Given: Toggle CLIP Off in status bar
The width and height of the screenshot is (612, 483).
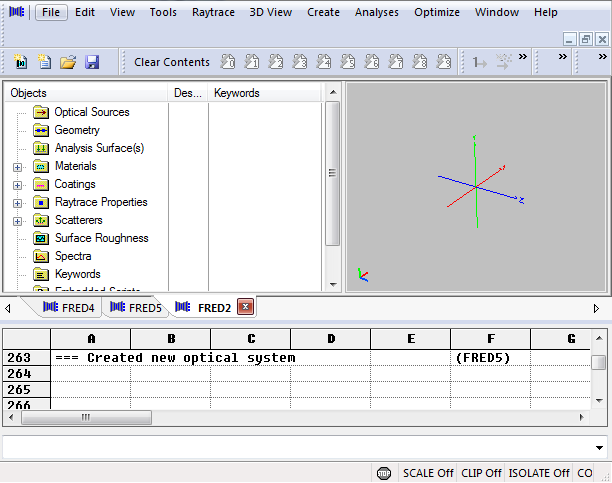Looking at the screenshot, I should [481, 473].
